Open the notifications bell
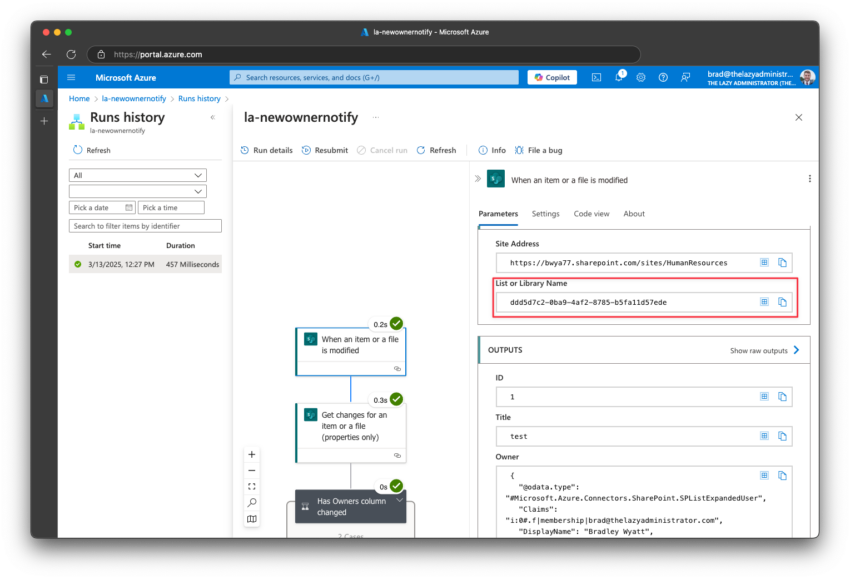Viewport: 850px width, 579px height. coord(619,77)
